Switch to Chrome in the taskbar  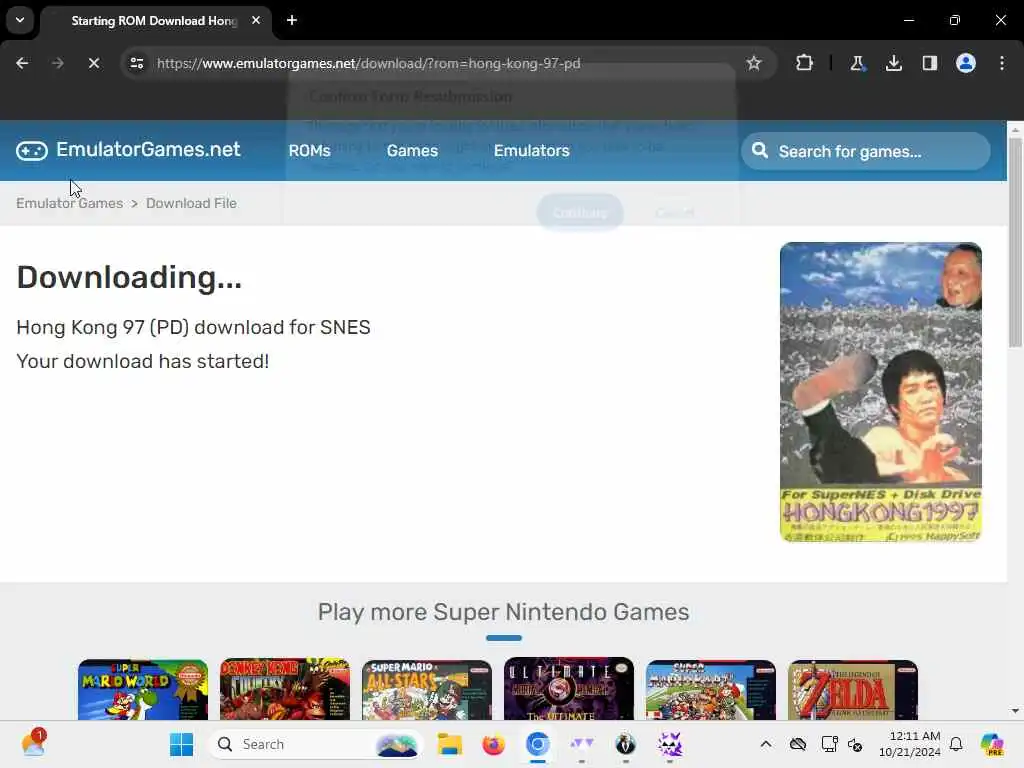click(x=537, y=744)
